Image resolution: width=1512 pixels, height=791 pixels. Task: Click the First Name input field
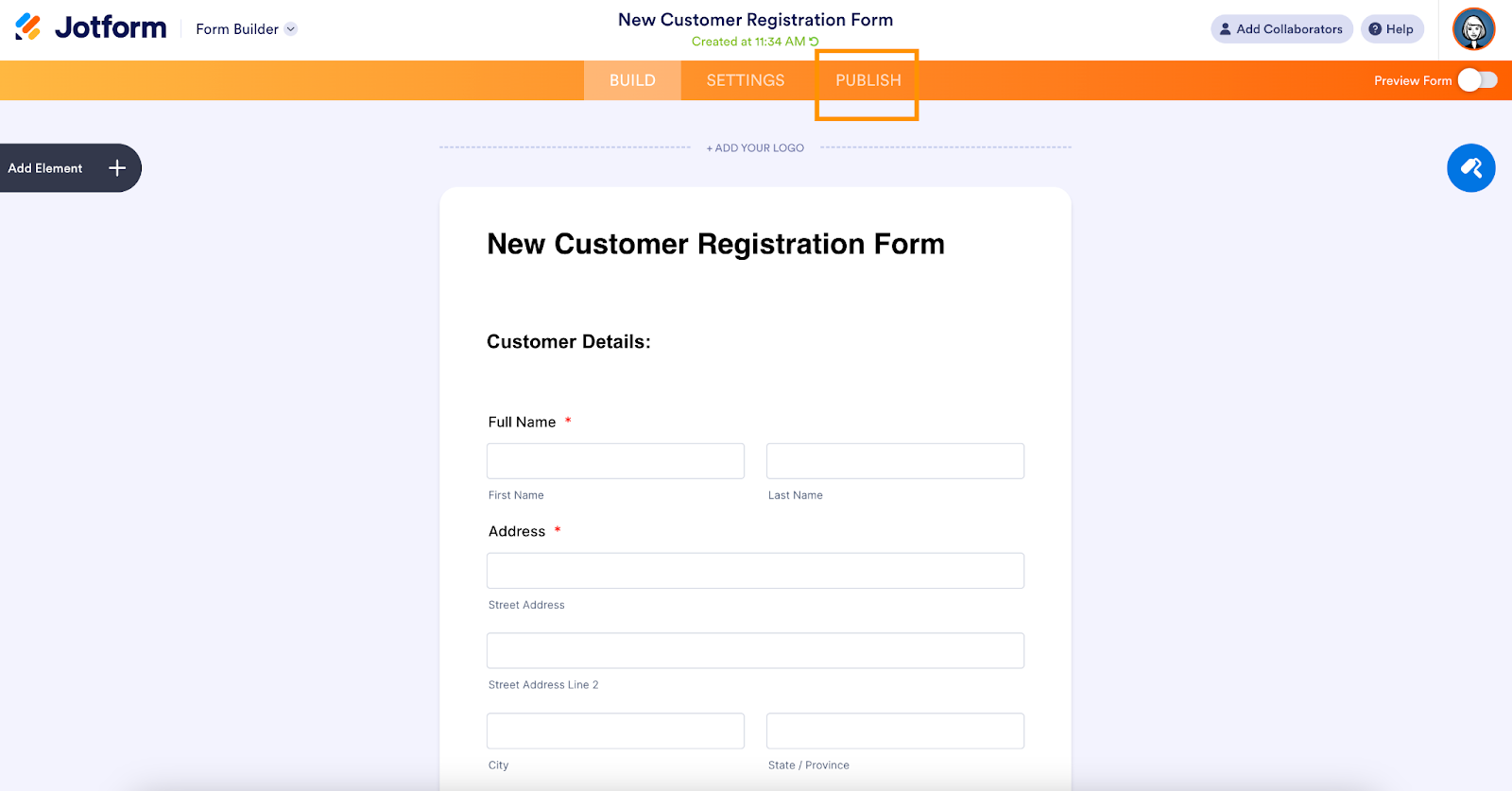pos(615,461)
